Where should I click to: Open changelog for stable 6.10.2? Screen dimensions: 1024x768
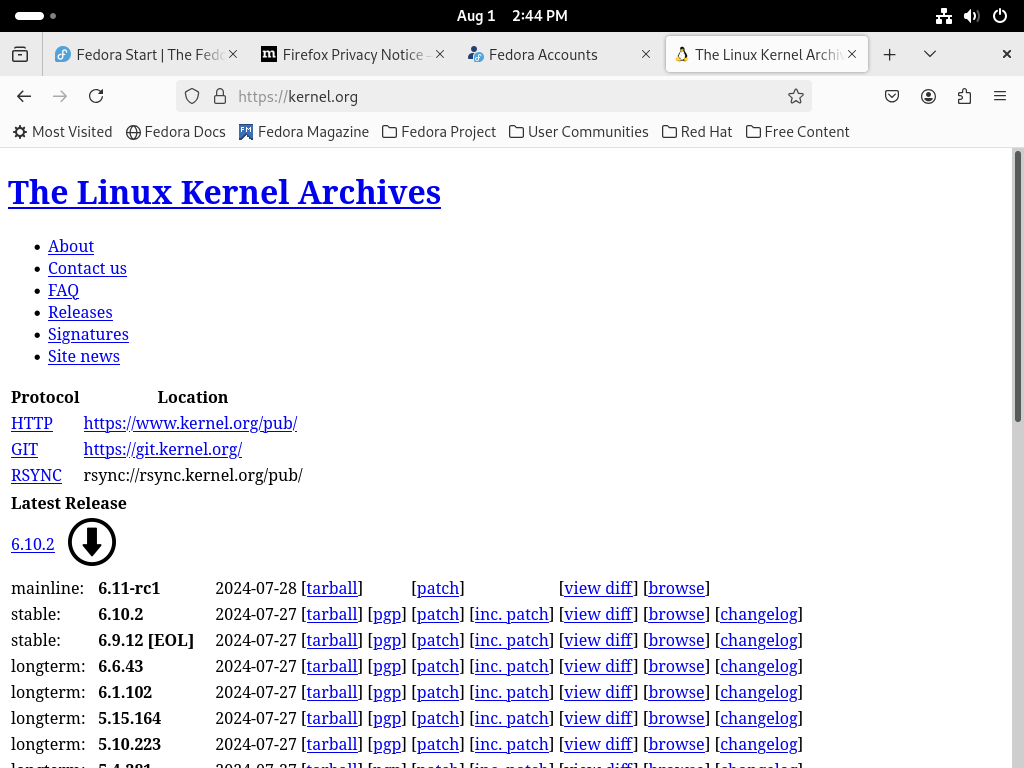pyautogui.click(x=758, y=615)
